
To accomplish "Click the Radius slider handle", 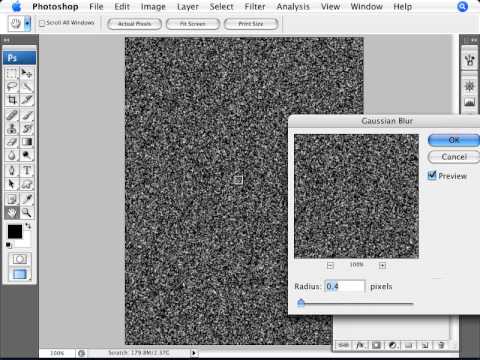I will coord(301,303).
